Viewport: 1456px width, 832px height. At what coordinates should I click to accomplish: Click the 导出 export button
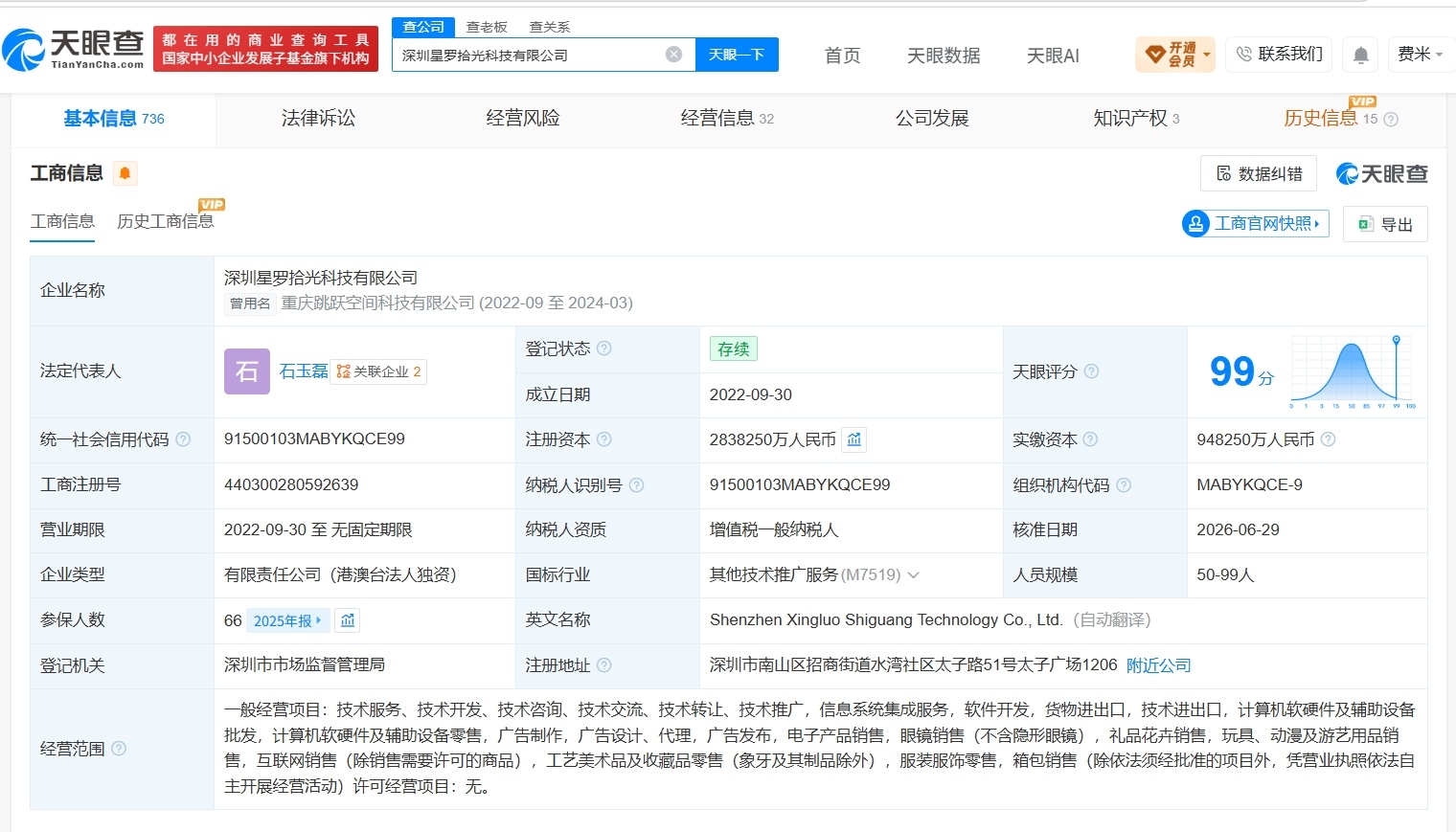[x=1385, y=224]
